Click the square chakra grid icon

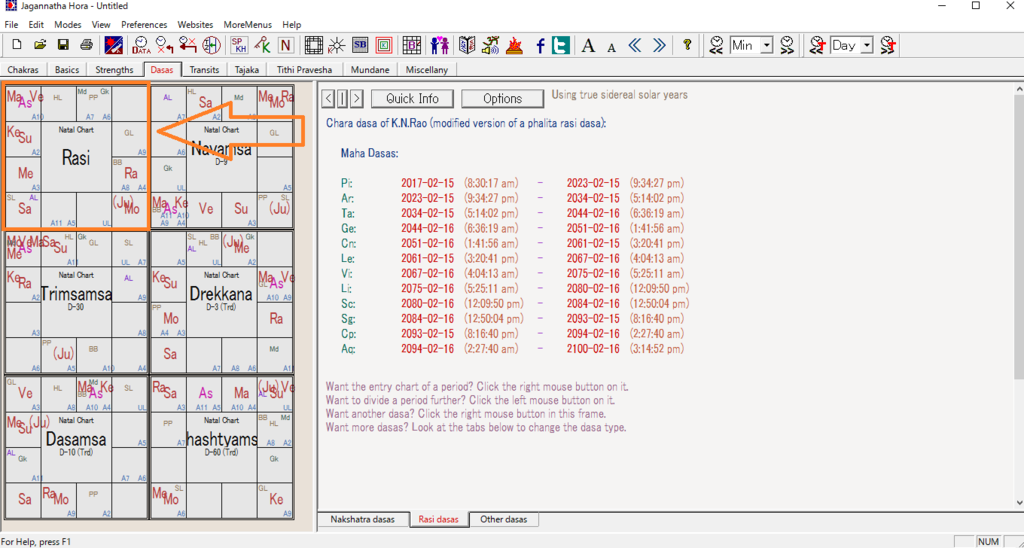coord(314,45)
